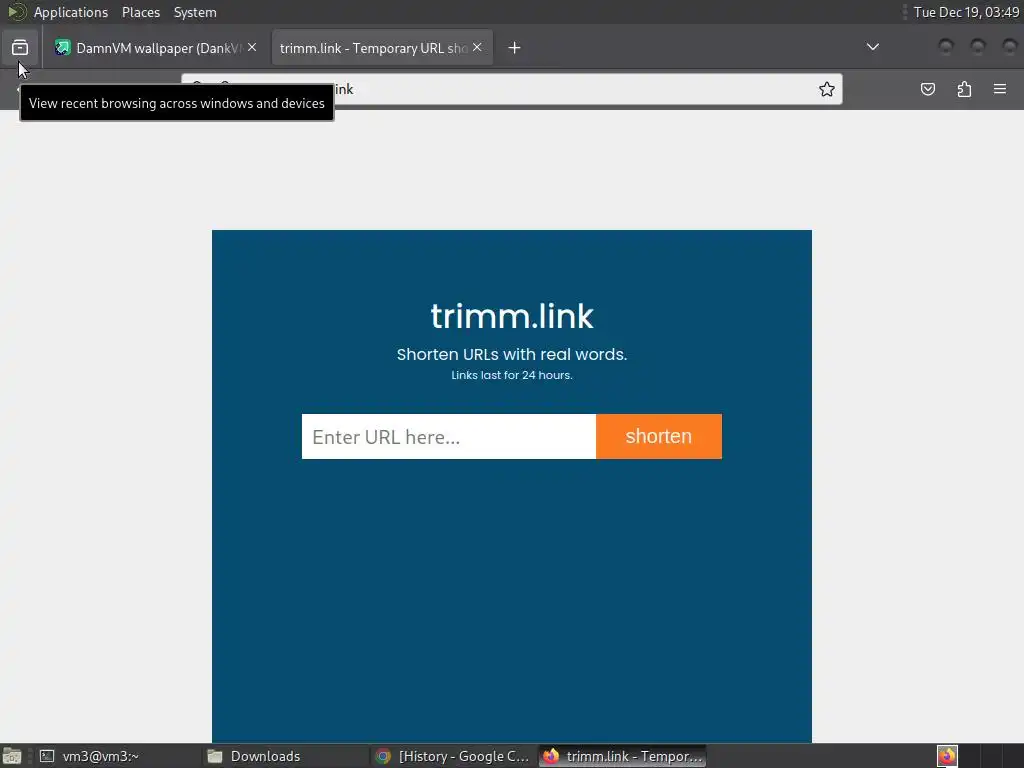Open Firefox View recent browsing icon
Image resolution: width=1024 pixels, height=768 pixels.
(20, 48)
